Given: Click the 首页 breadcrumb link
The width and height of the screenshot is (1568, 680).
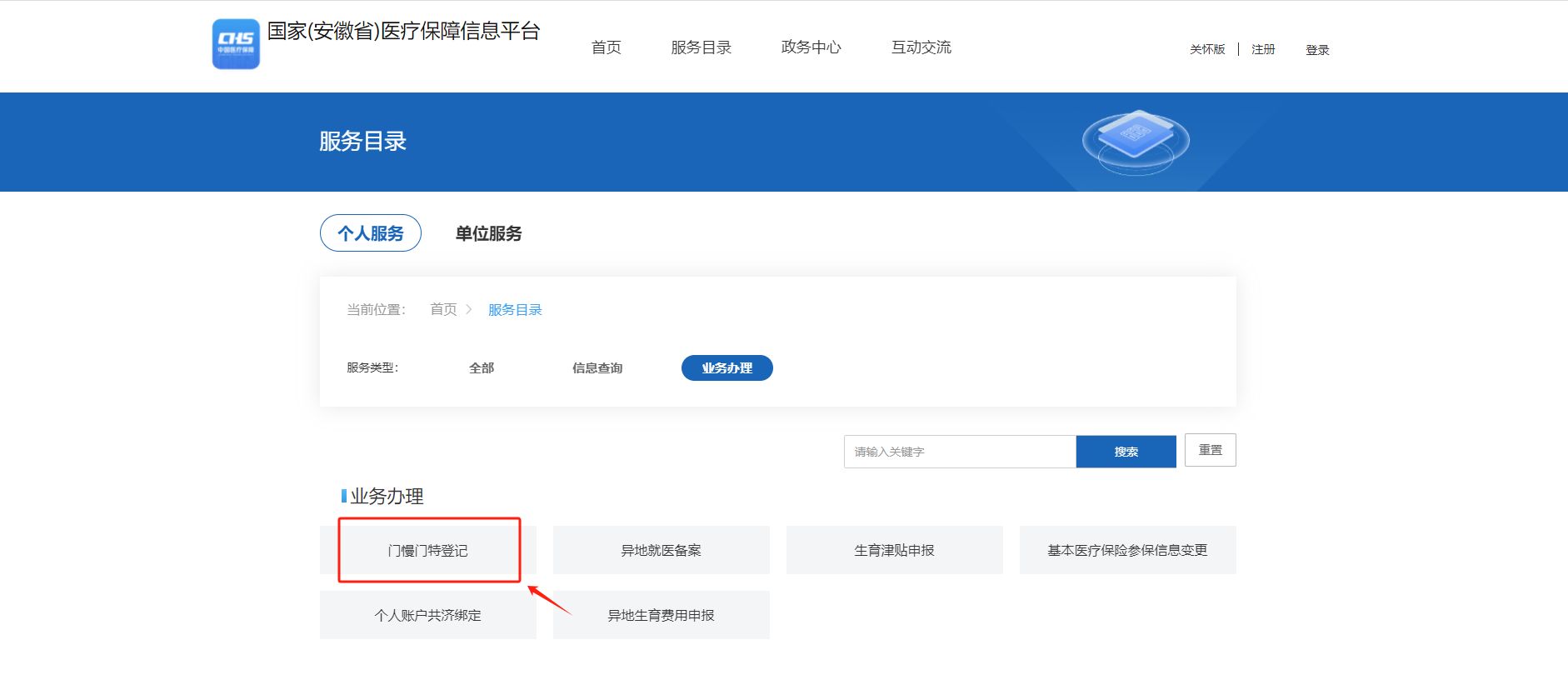Looking at the screenshot, I should pos(443,309).
